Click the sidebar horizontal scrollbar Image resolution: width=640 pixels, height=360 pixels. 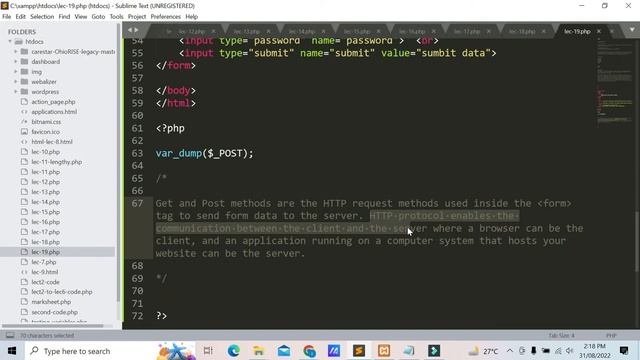(x=53, y=326)
